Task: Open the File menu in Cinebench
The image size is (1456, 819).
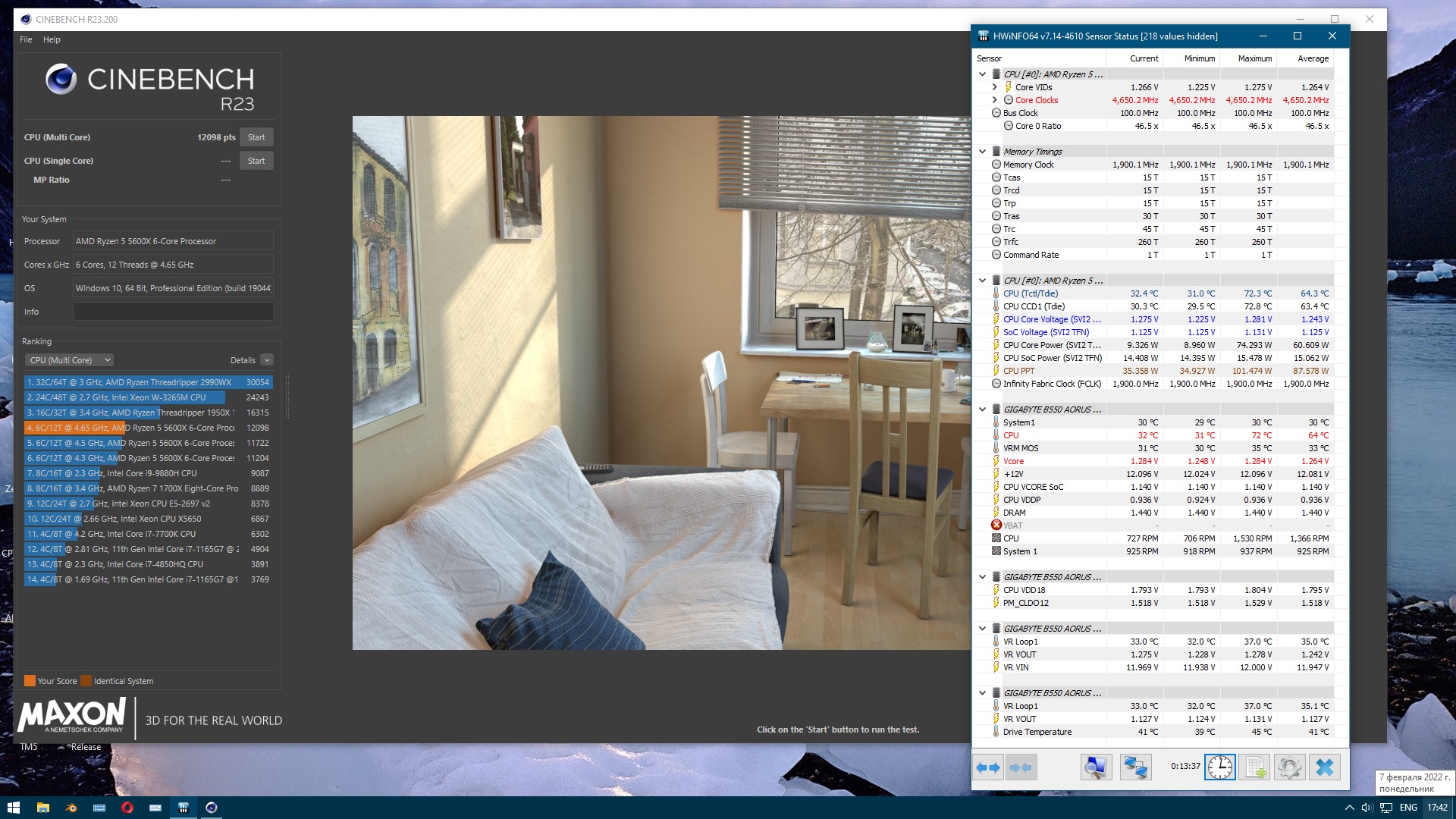Action: pos(26,39)
